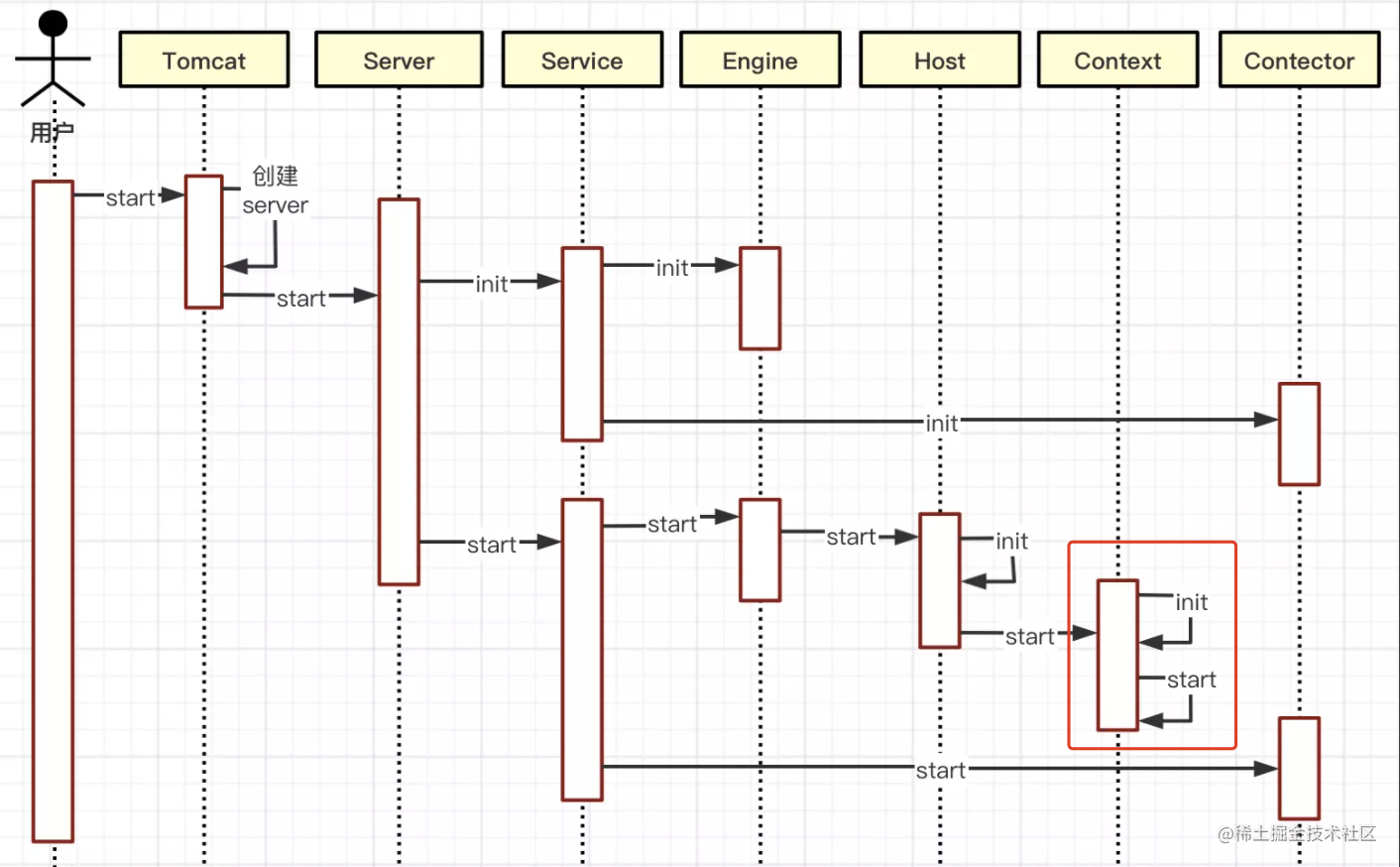The height and width of the screenshot is (867, 1400).
Task: Click the init label from Service to Contector
Action: 942,424
